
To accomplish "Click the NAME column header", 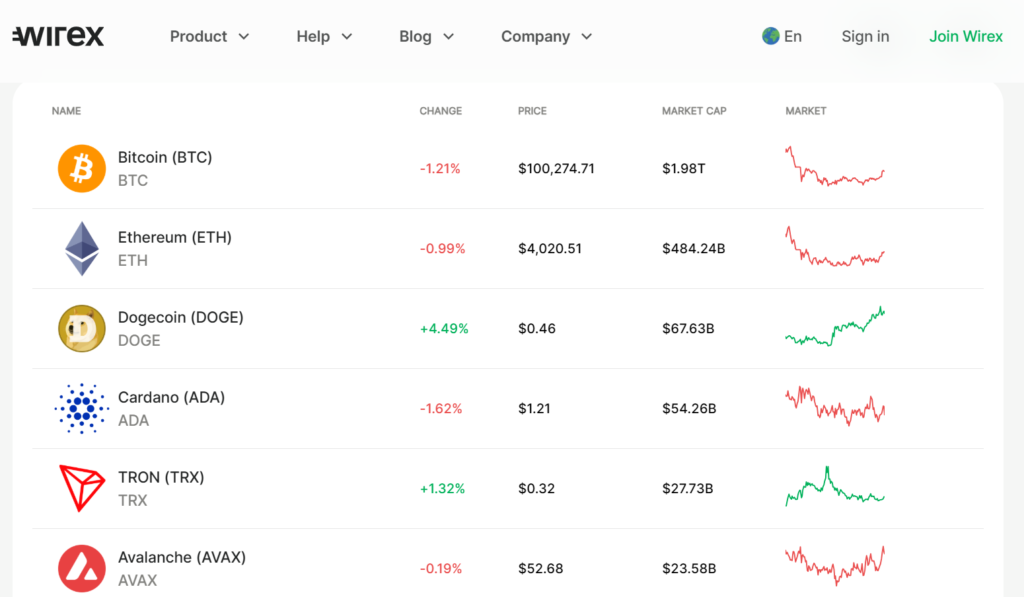I will pyautogui.click(x=67, y=111).
